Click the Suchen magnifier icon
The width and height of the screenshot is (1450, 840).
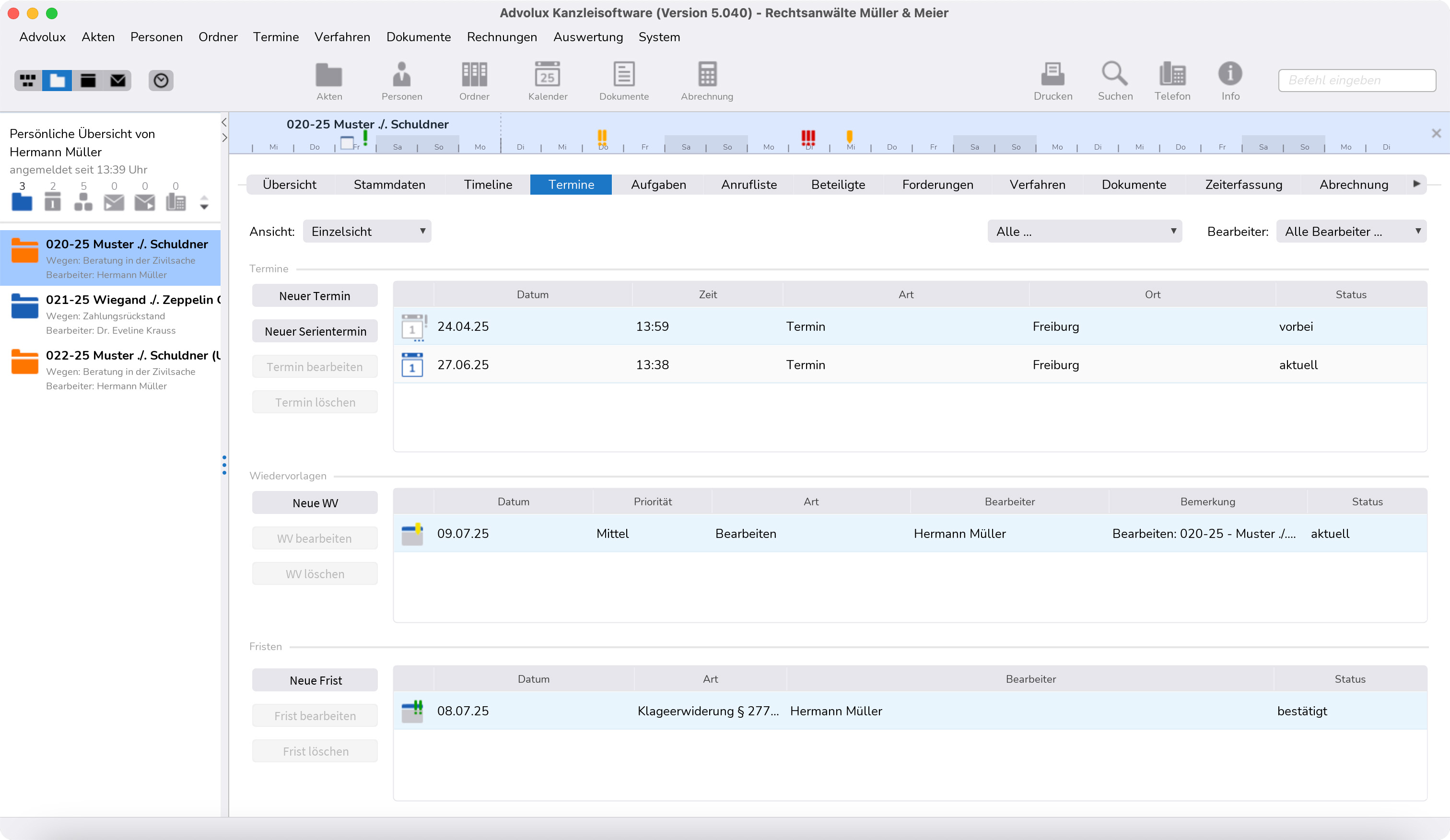1115,81
